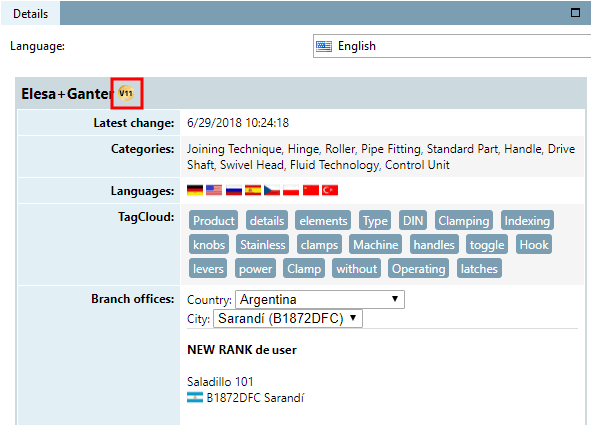Click the Clamping tag
The image size is (591, 425).
coord(464,220)
